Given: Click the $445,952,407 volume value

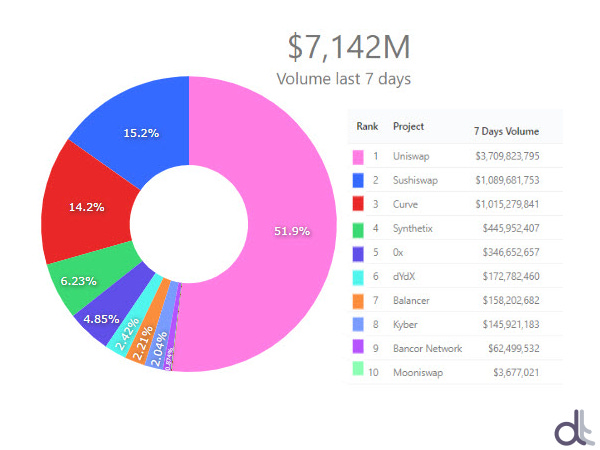Looking at the screenshot, I should click(x=511, y=228).
